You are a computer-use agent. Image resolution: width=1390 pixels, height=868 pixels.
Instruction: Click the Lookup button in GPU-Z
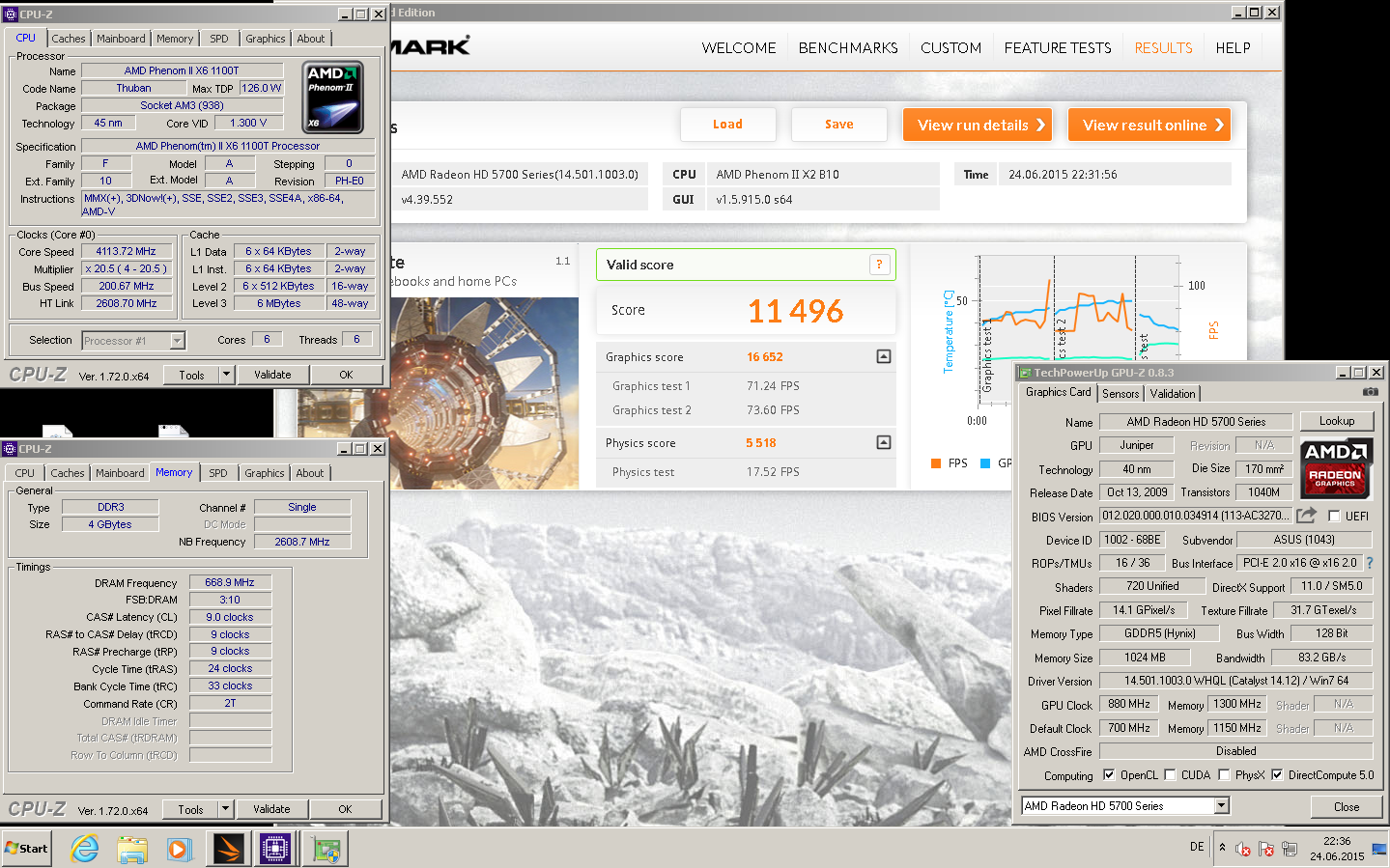(1337, 421)
